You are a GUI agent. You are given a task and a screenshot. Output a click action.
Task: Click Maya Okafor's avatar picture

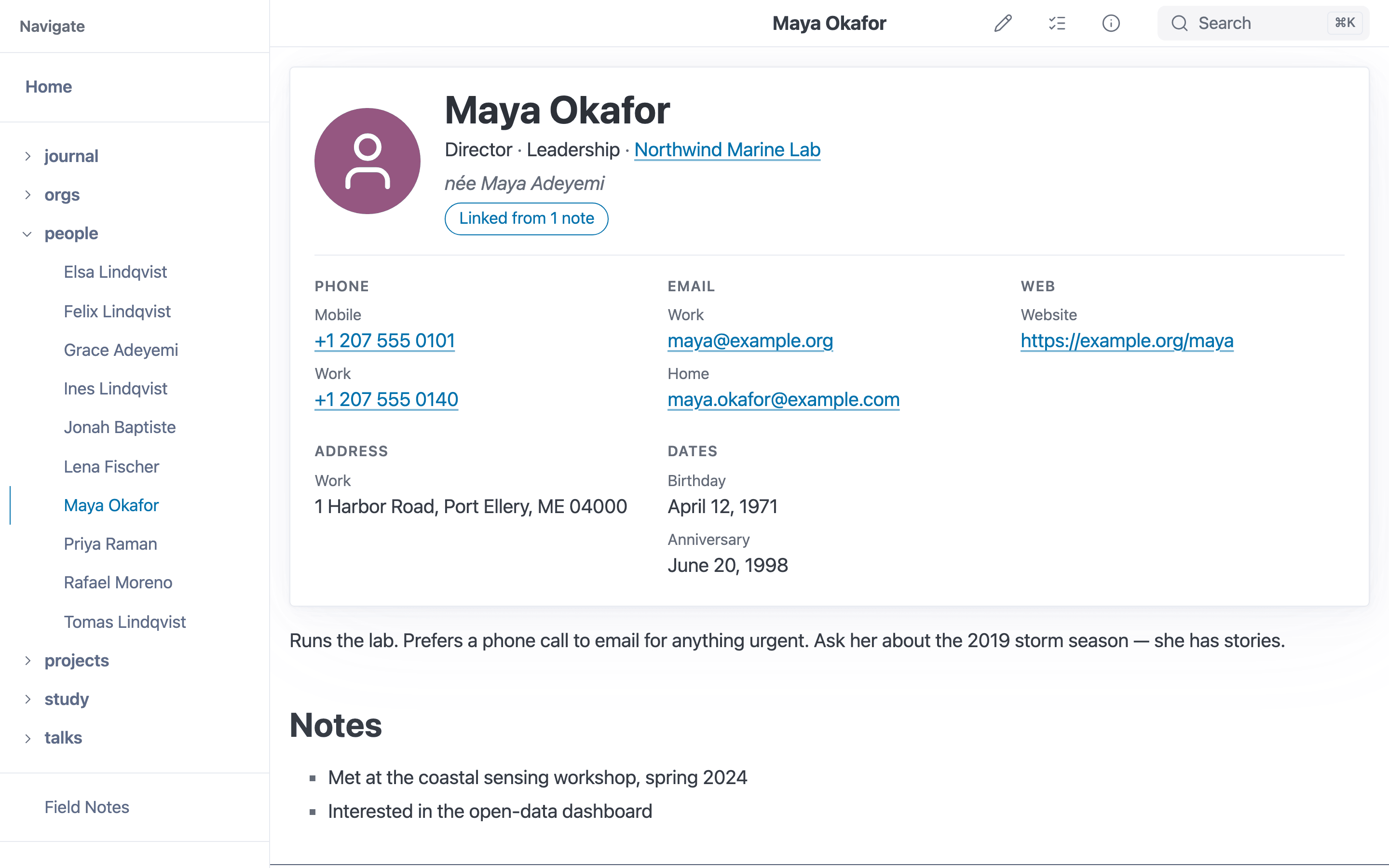pos(368,162)
